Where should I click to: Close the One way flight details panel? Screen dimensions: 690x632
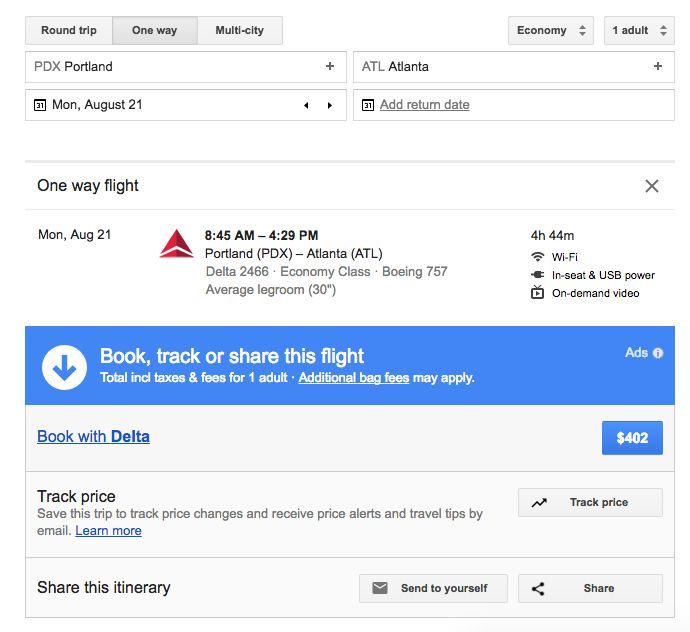click(652, 186)
